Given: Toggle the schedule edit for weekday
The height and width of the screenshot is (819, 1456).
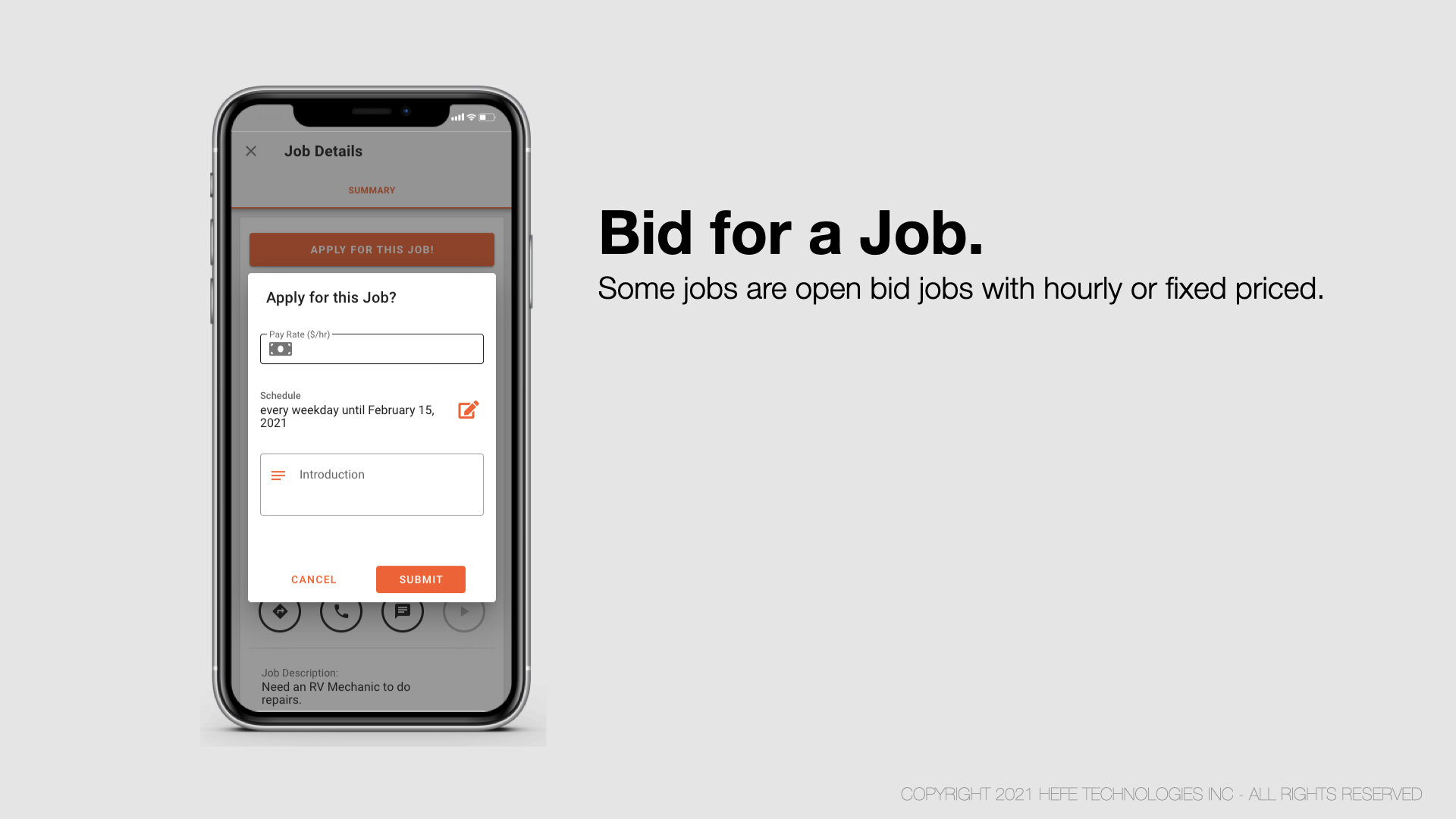Looking at the screenshot, I should 468,410.
